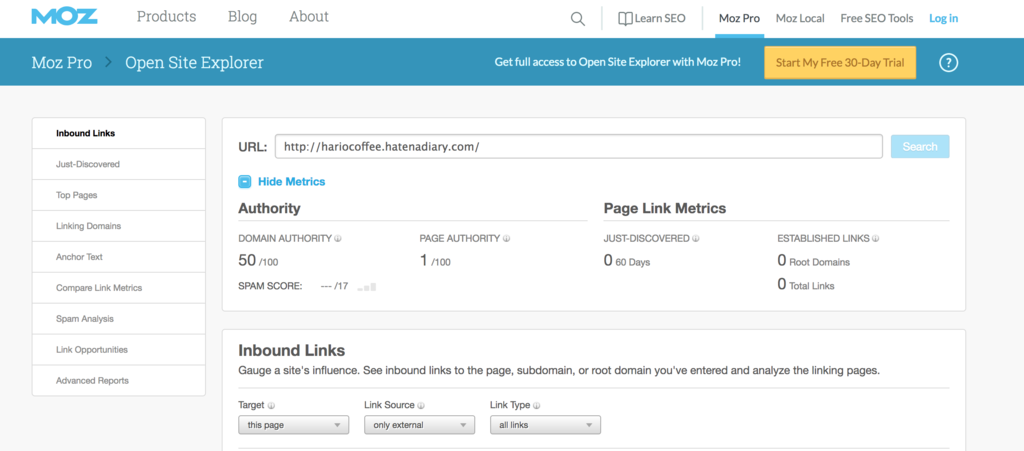Click the Hide Metrics minus icon
Screen dimensions: 1024x451
click(x=244, y=182)
